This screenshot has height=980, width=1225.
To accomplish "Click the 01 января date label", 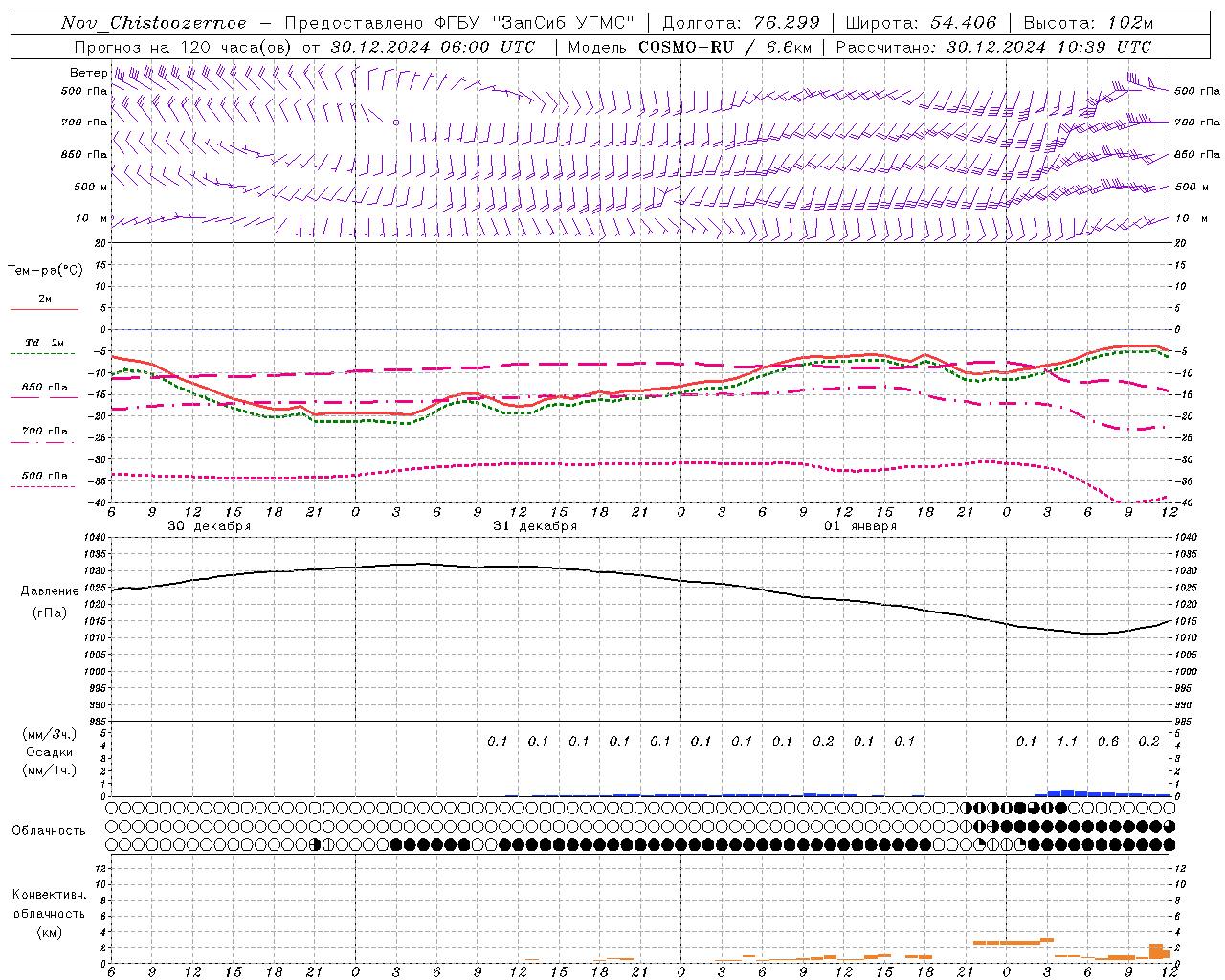I will coord(860,526).
